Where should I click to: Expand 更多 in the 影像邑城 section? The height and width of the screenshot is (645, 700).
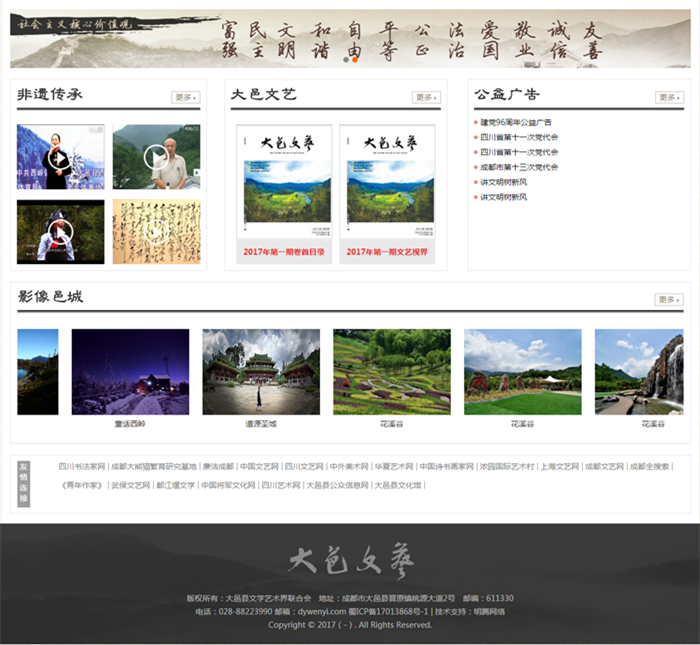[x=669, y=299]
